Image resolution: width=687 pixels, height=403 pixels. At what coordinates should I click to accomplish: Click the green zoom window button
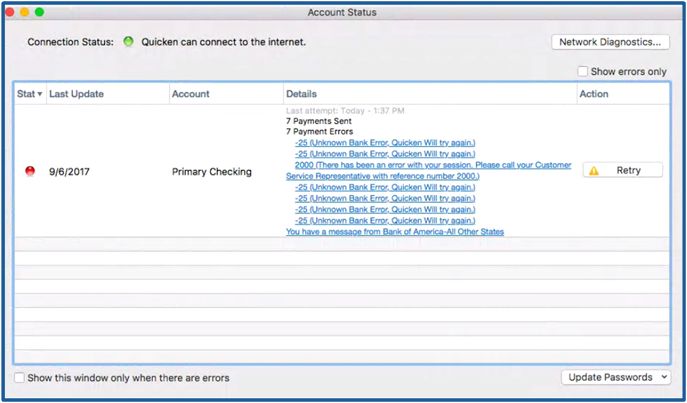pyautogui.click(x=40, y=12)
